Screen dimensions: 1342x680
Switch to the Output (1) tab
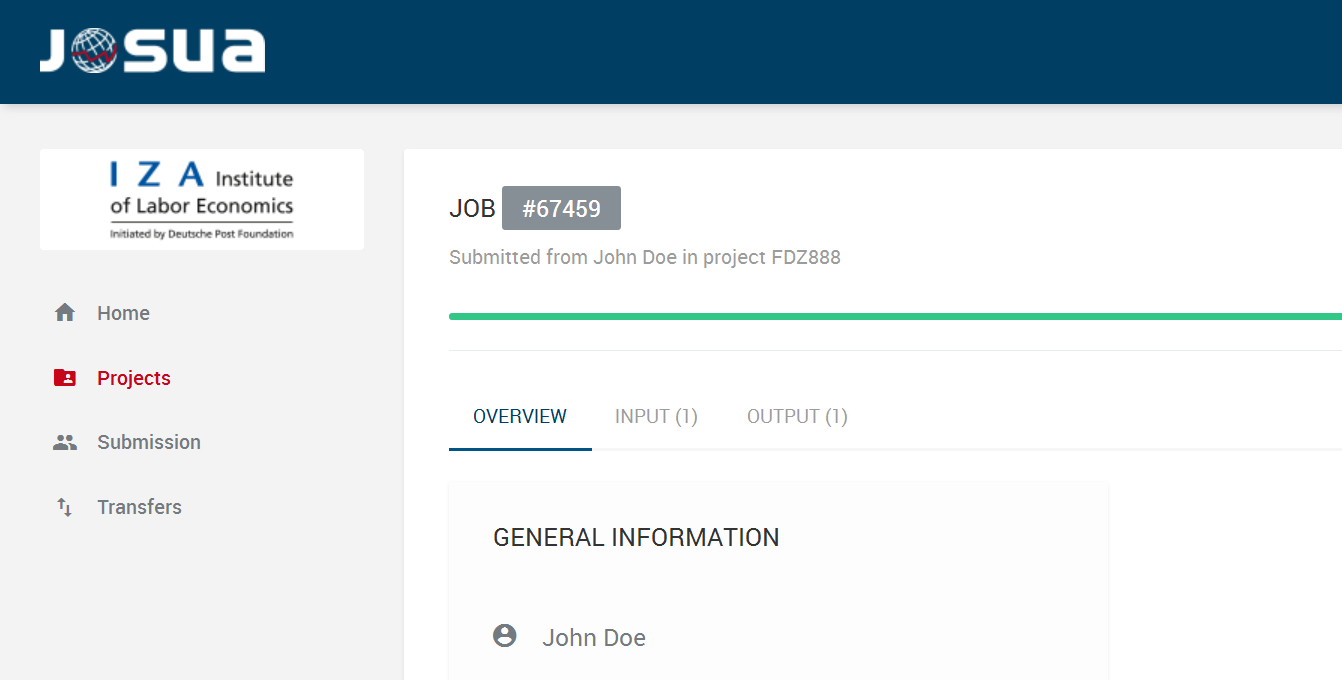[797, 417]
